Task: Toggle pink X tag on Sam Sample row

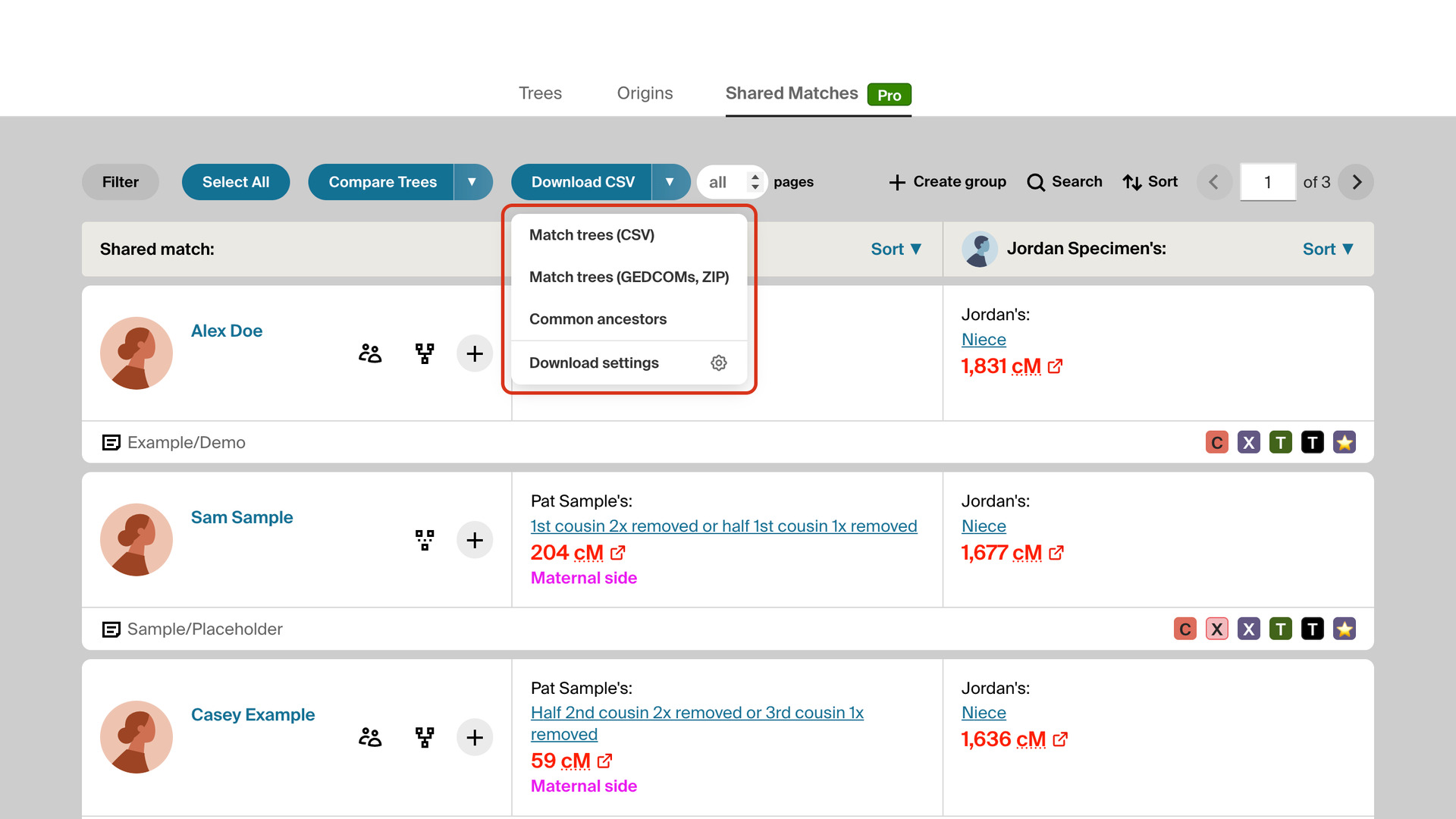Action: [1217, 629]
